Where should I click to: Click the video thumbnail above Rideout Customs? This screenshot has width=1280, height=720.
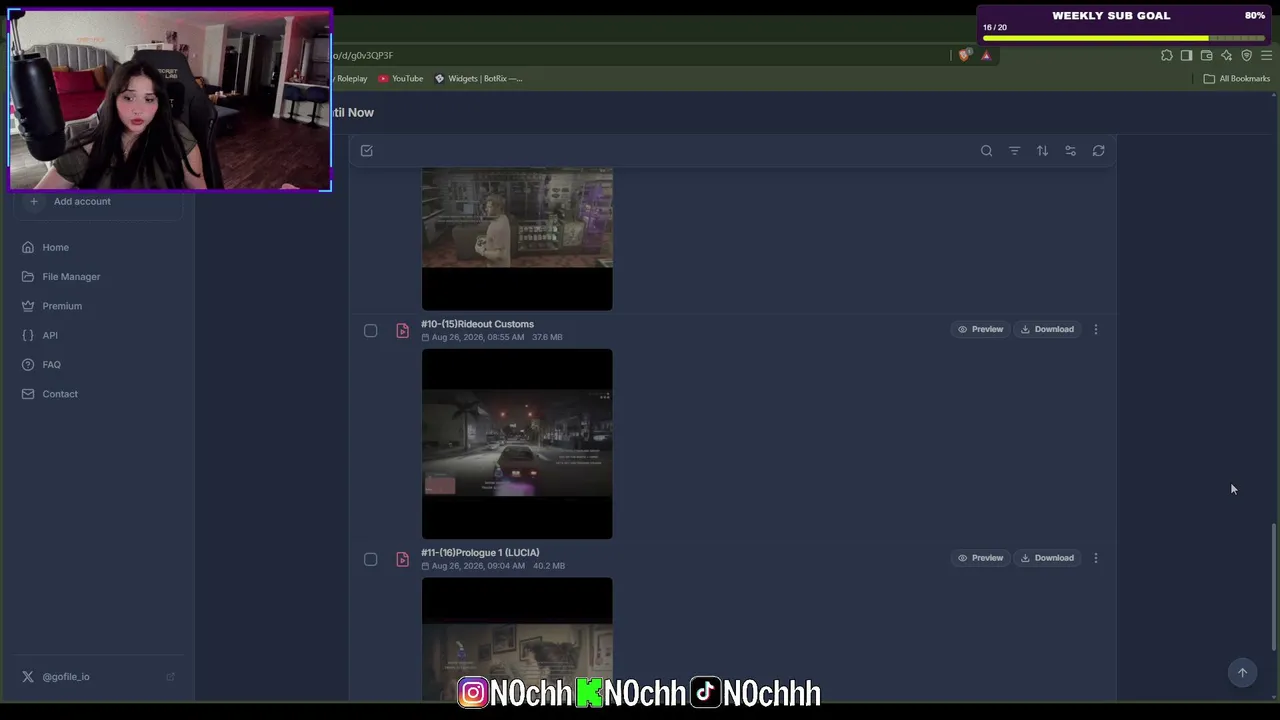[517, 239]
